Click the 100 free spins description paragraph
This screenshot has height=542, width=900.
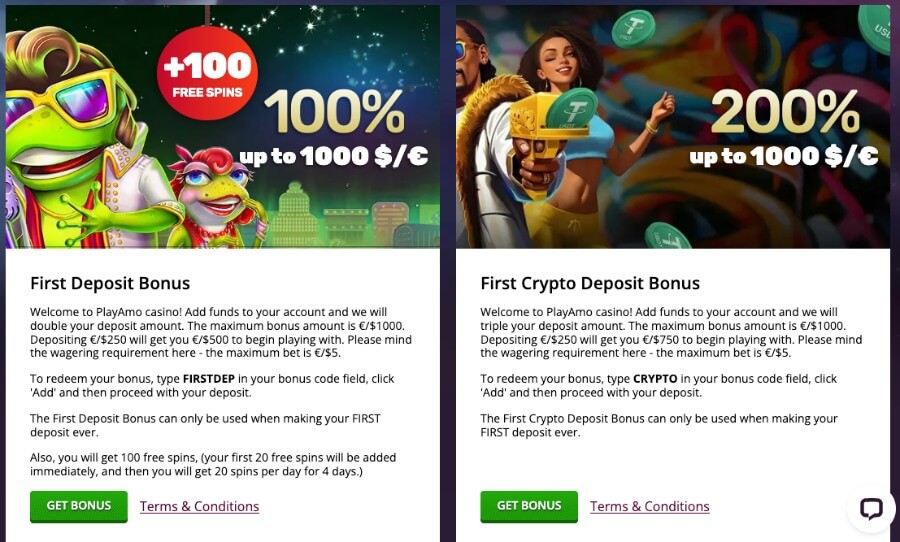[213, 464]
